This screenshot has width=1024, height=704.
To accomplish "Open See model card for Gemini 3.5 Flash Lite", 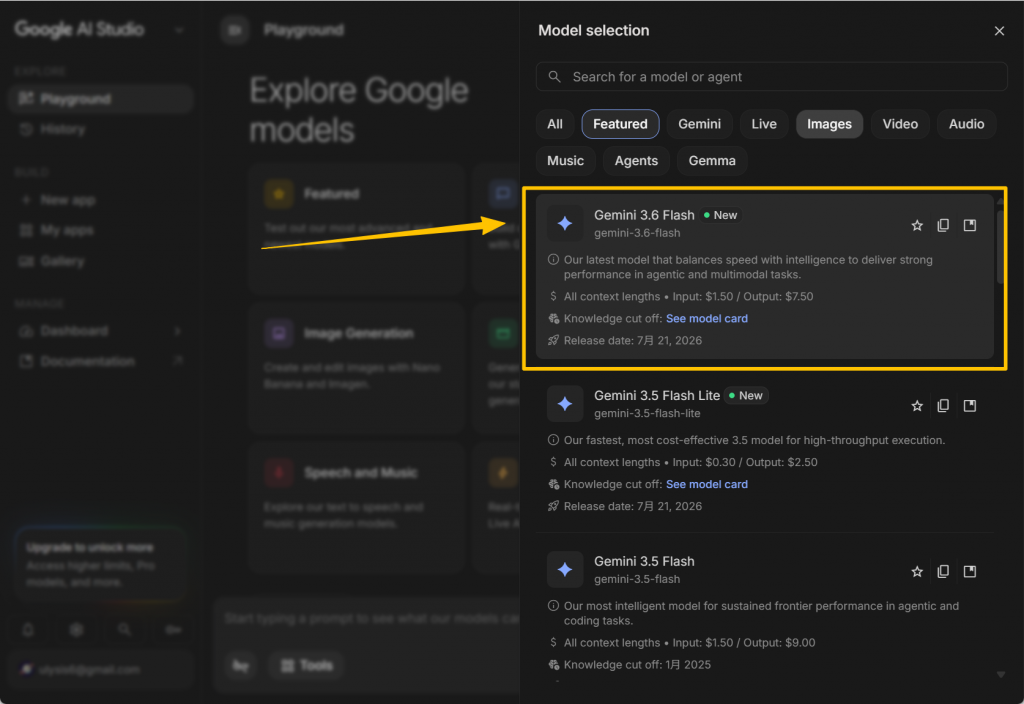I will [707, 485].
